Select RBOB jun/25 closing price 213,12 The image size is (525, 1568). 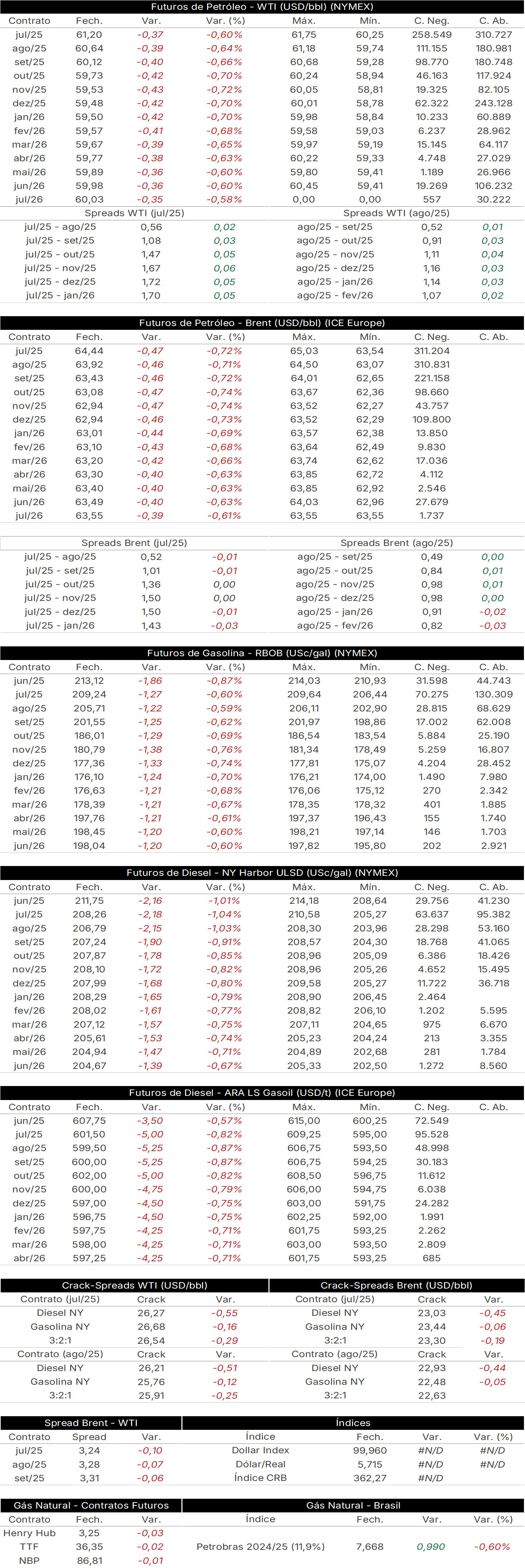click(89, 681)
